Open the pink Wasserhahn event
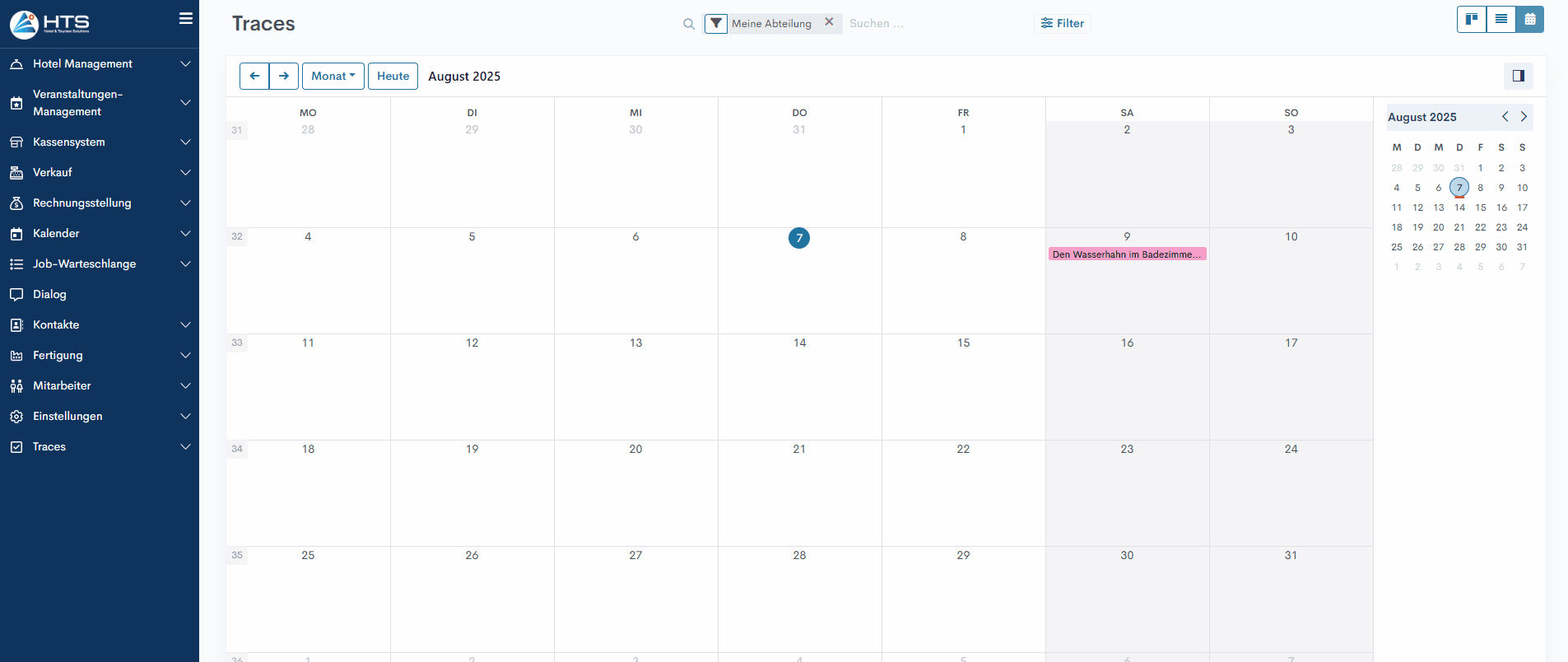 (1126, 254)
